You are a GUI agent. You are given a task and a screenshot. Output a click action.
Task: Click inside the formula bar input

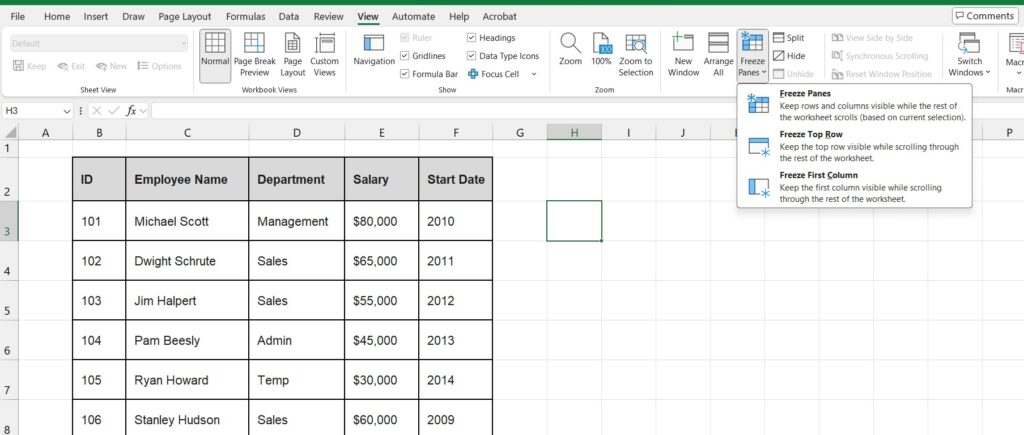tap(586, 111)
